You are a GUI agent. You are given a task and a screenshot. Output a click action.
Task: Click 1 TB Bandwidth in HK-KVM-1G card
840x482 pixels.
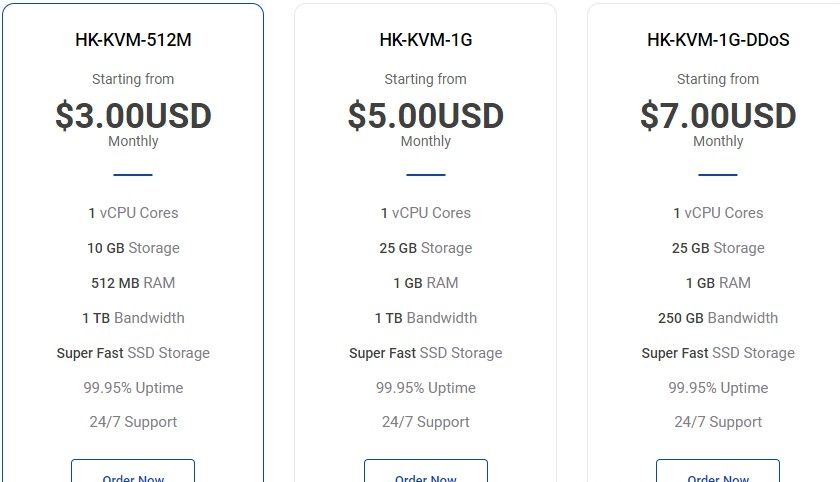pos(426,318)
